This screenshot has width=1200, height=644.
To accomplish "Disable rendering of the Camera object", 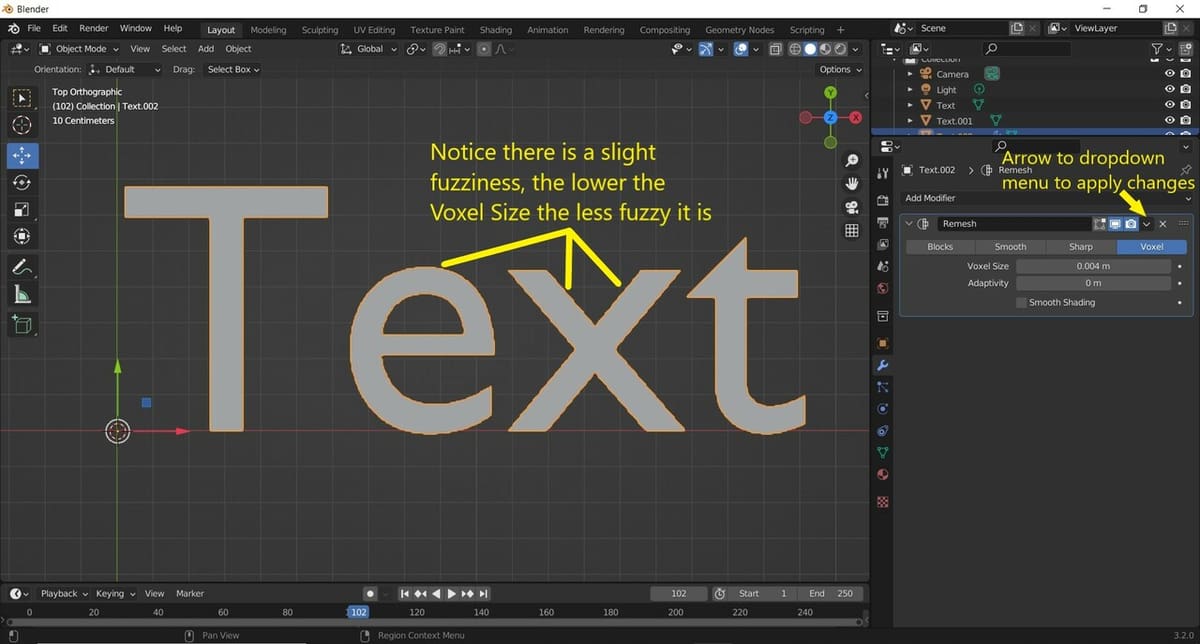I will pos(1185,74).
